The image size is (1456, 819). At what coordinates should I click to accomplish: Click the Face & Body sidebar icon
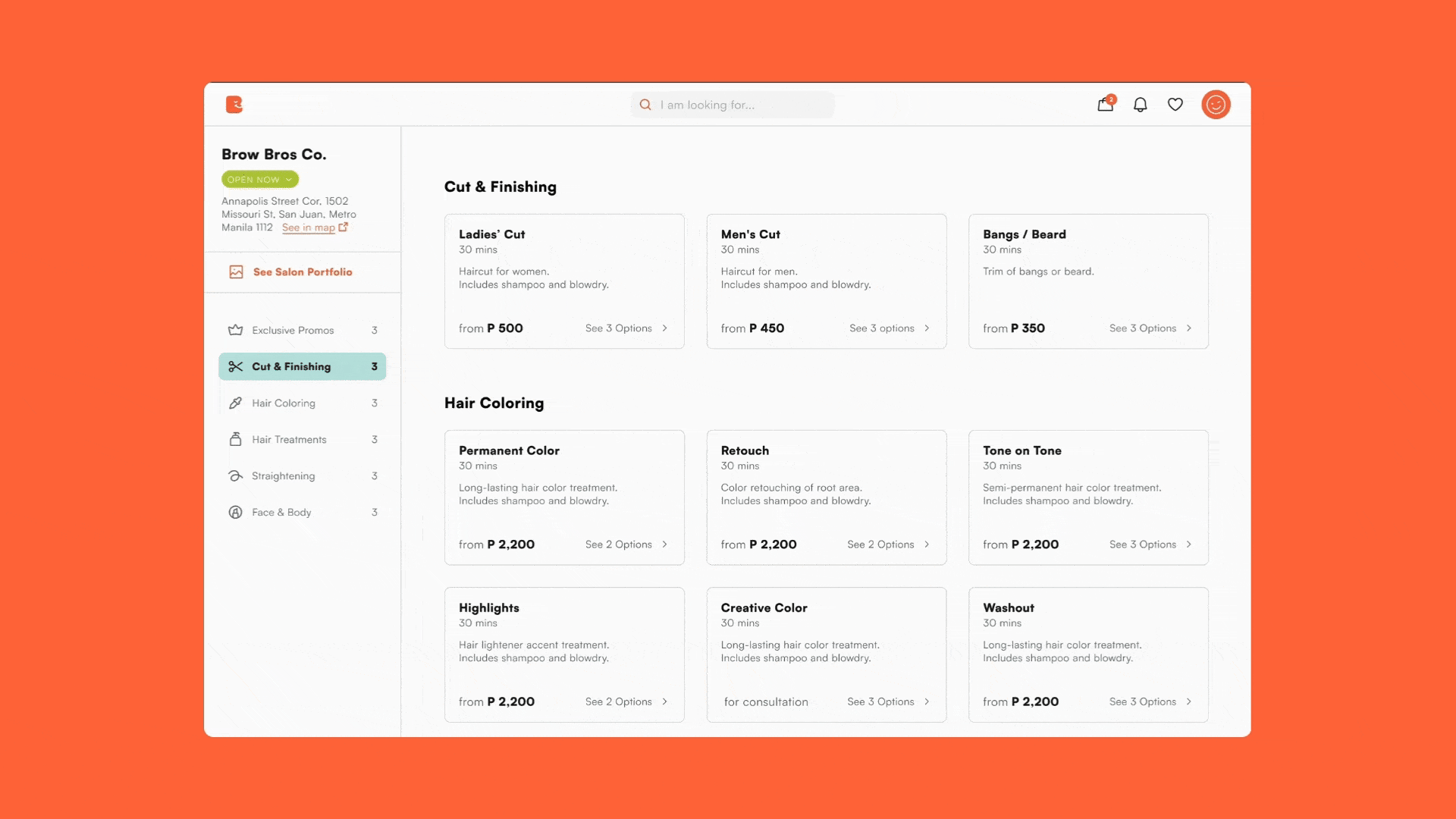click(x=236, y=513)
